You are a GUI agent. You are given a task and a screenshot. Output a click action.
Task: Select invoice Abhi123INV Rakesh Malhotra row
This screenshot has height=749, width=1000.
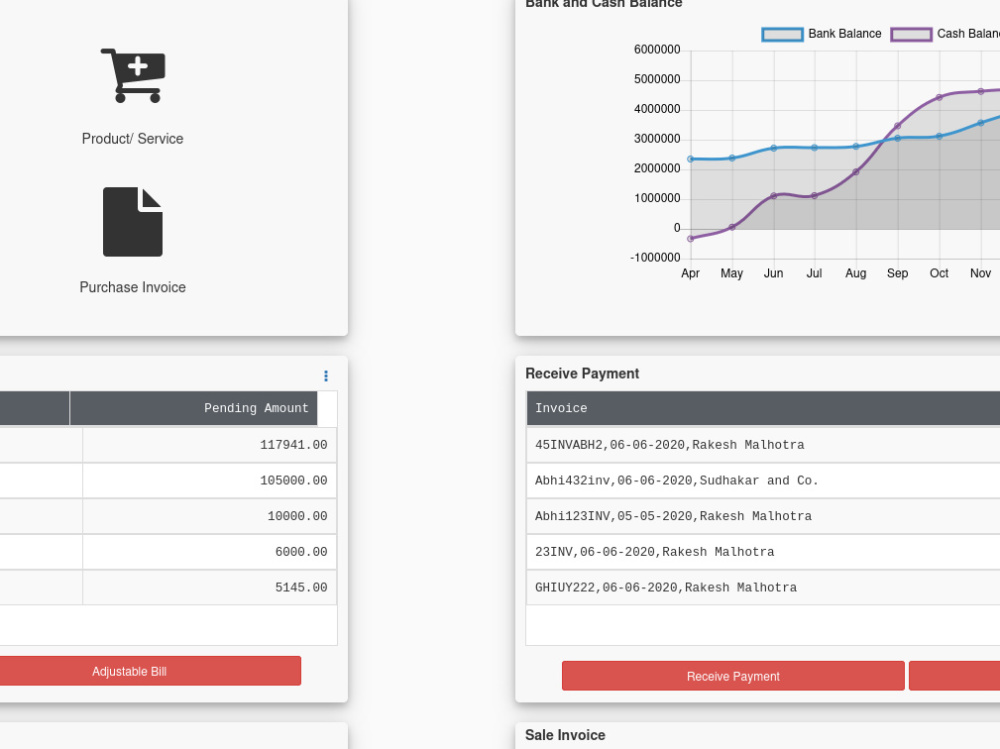click(763, 516)
